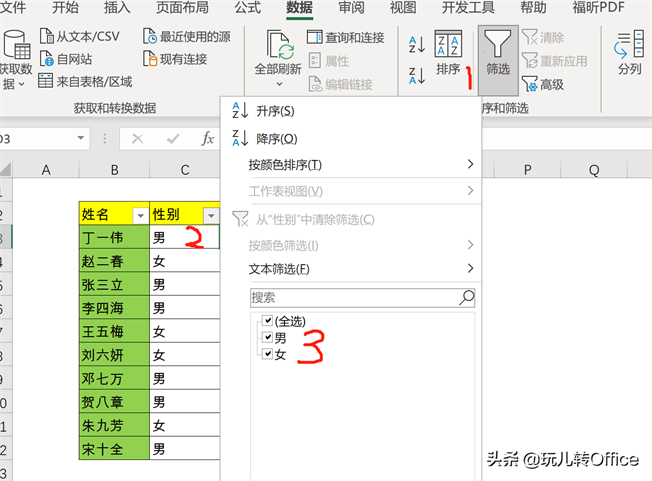
Task: Toggle the Select All (全选) checkbox
Action: (x=266, y=321)
